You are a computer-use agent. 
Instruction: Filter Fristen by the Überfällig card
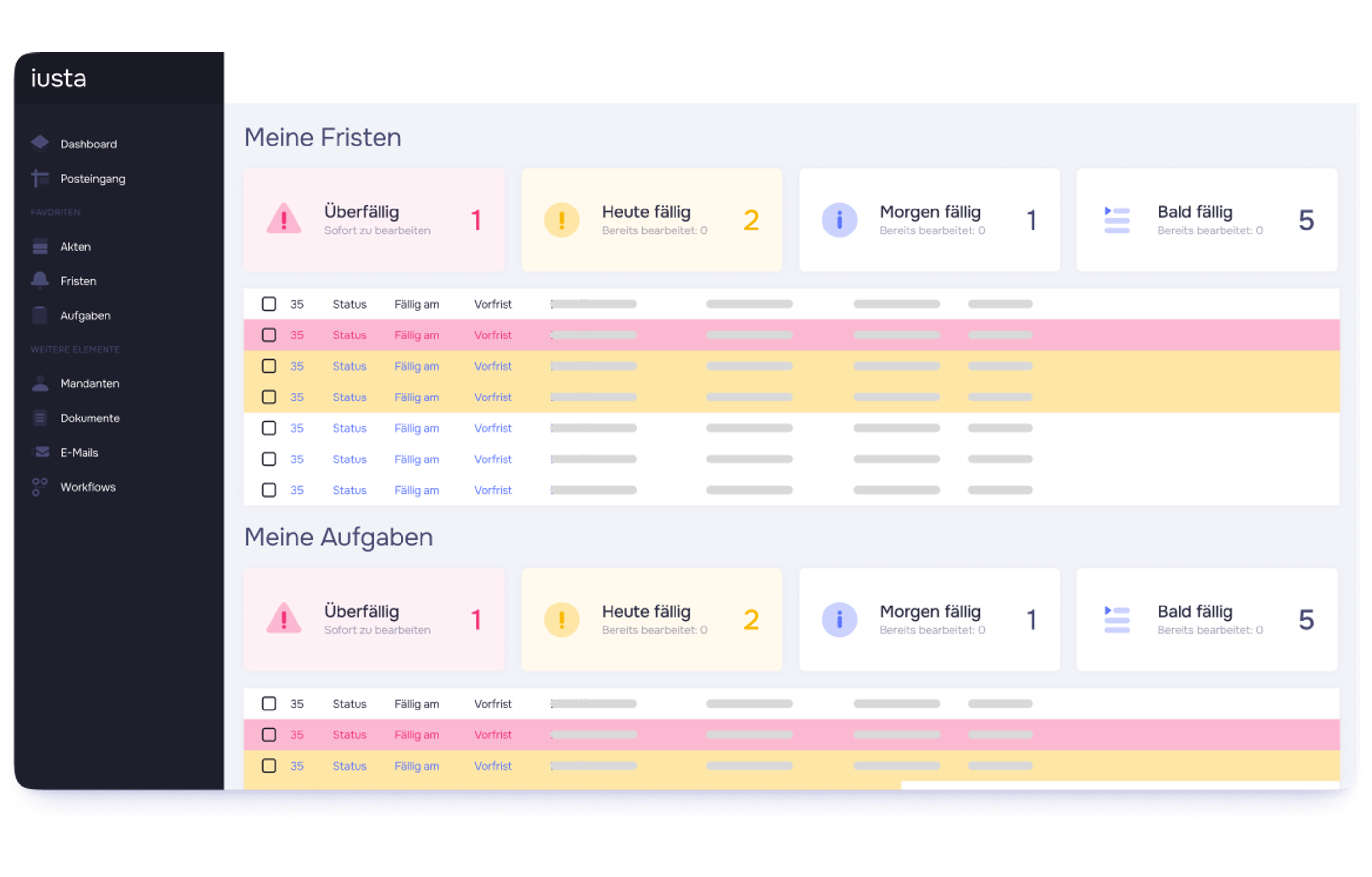coord(374,220)
